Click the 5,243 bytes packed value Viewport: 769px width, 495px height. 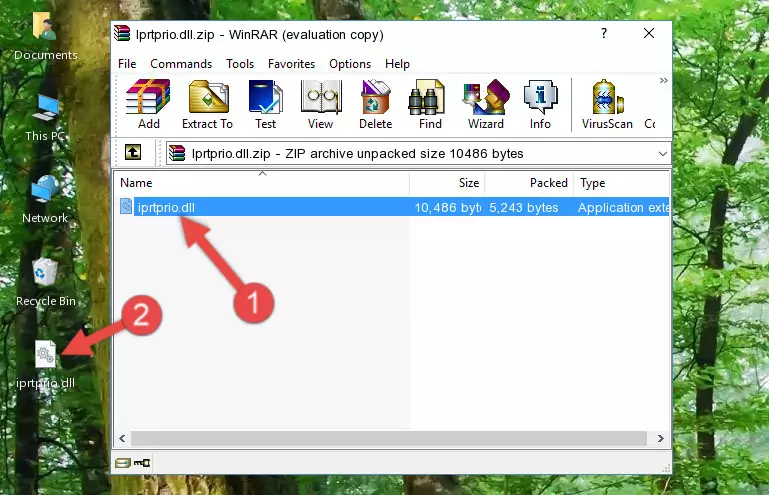click(524, 208)
